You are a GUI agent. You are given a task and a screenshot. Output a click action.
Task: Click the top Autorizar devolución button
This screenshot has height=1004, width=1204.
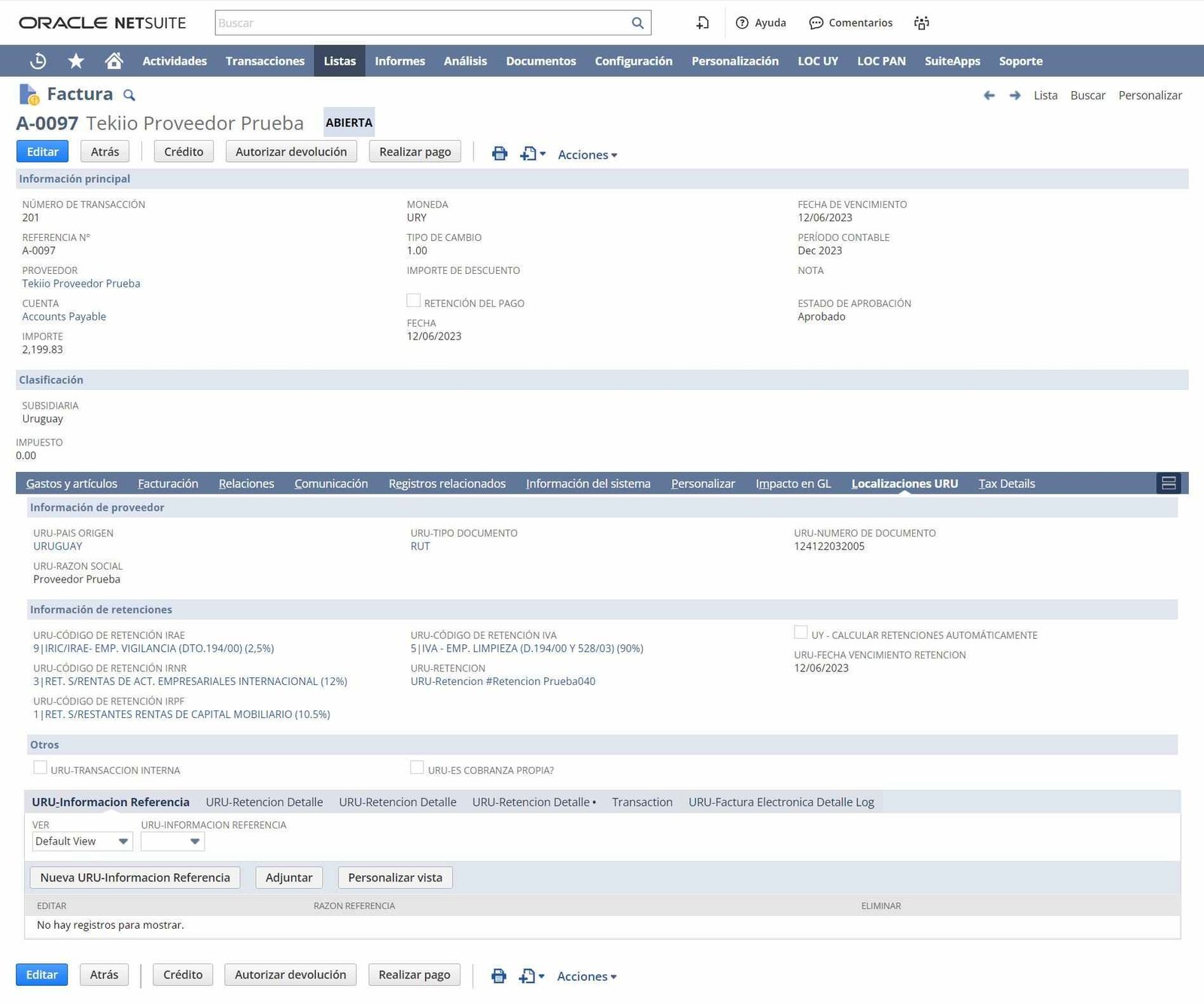tap(291, 151)
